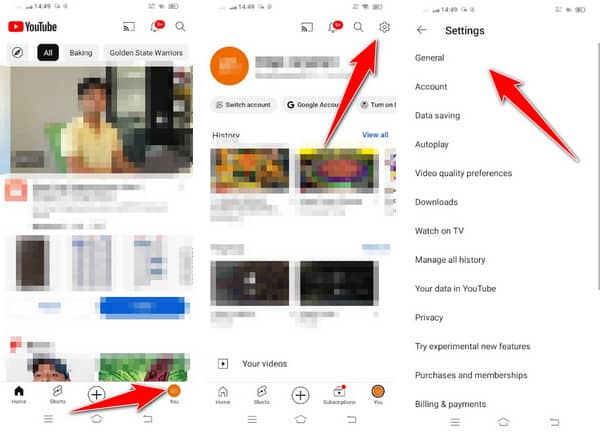600x432 pixels.
Task: Tap the Your videos play icon
Action: coord(223,364)
